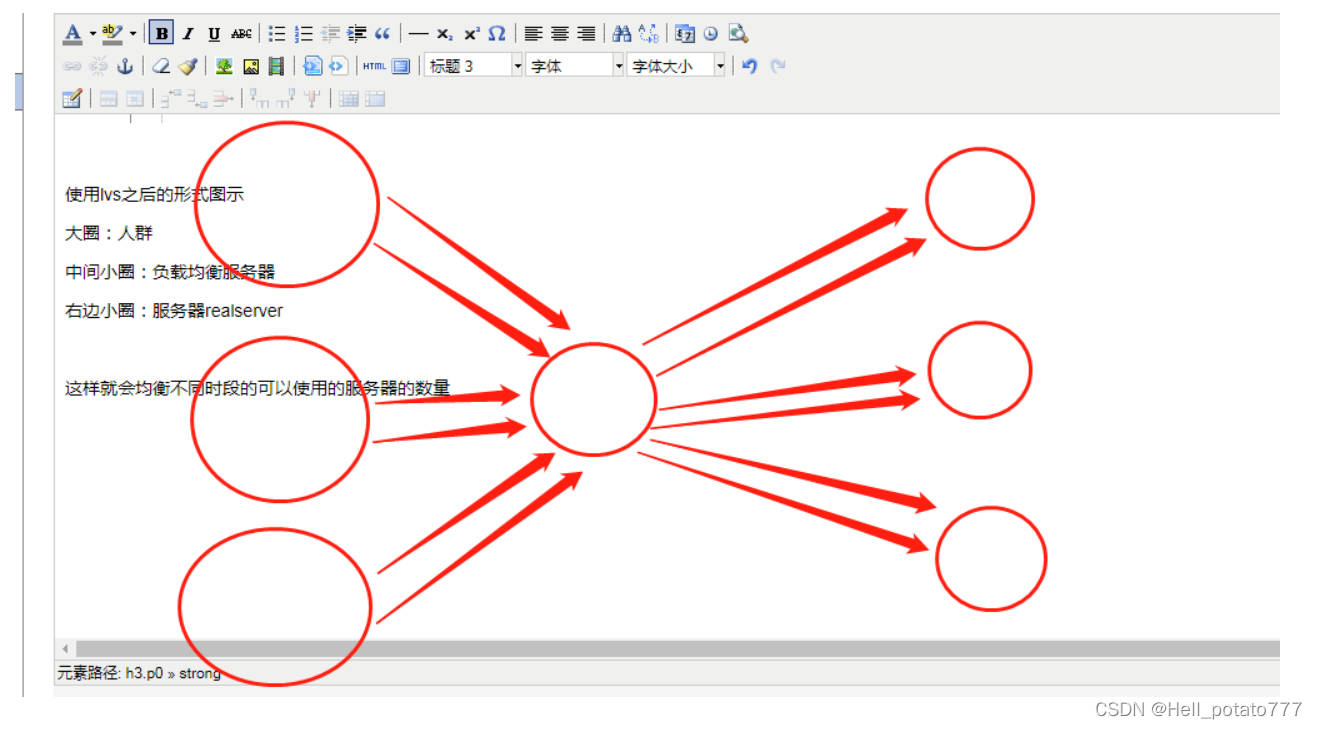The height and width of the screenshot is (729, 1317).
Task: Click the line 右边小圈：服务器realserver
Action: [x=174, y=311]
